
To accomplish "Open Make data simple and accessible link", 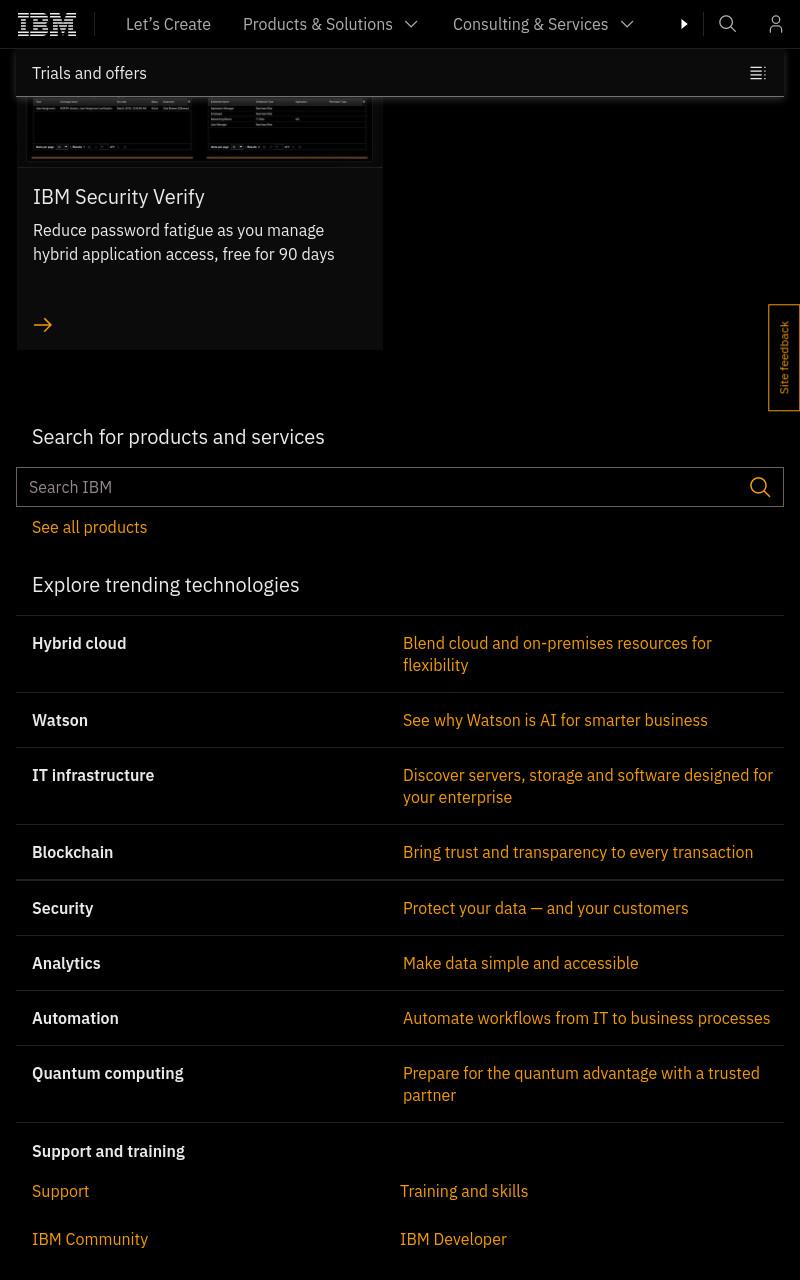I will 520,963.
